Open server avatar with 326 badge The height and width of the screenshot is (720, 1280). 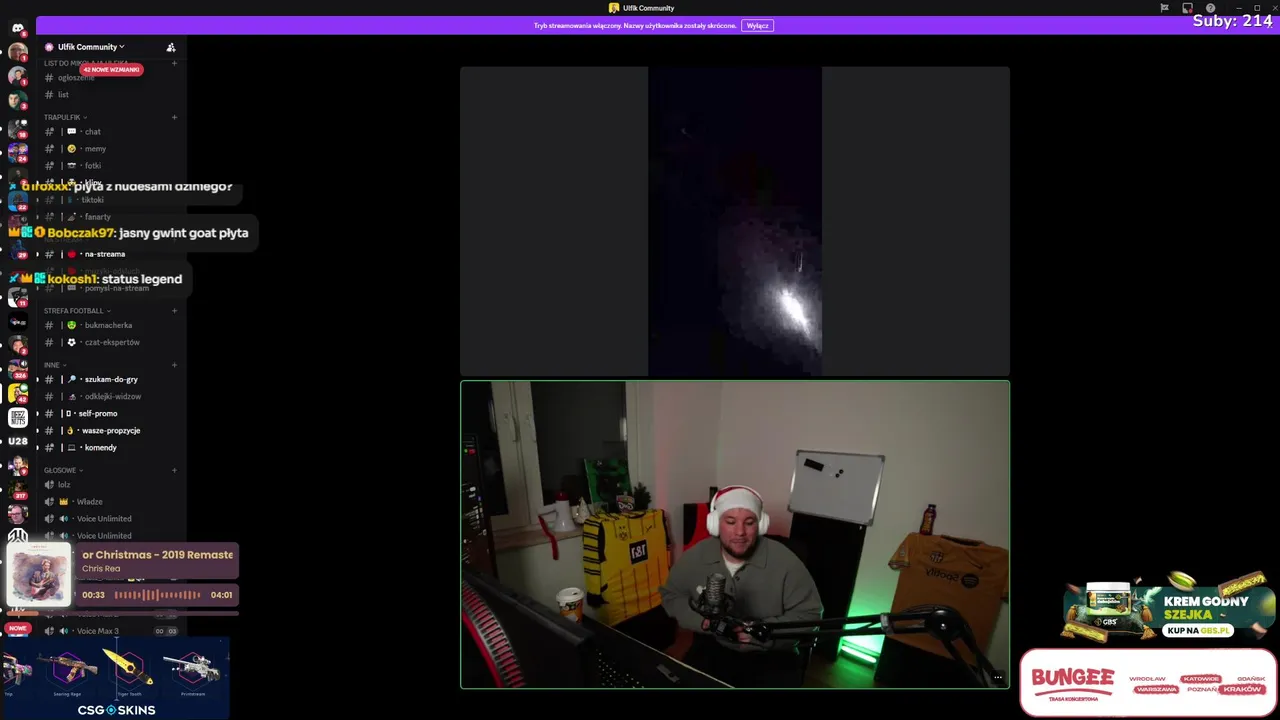[x=18, y=370]
